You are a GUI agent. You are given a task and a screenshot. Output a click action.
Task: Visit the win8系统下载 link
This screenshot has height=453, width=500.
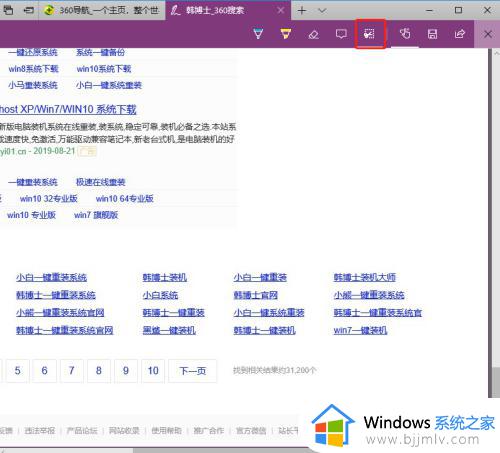click(33, 69)
